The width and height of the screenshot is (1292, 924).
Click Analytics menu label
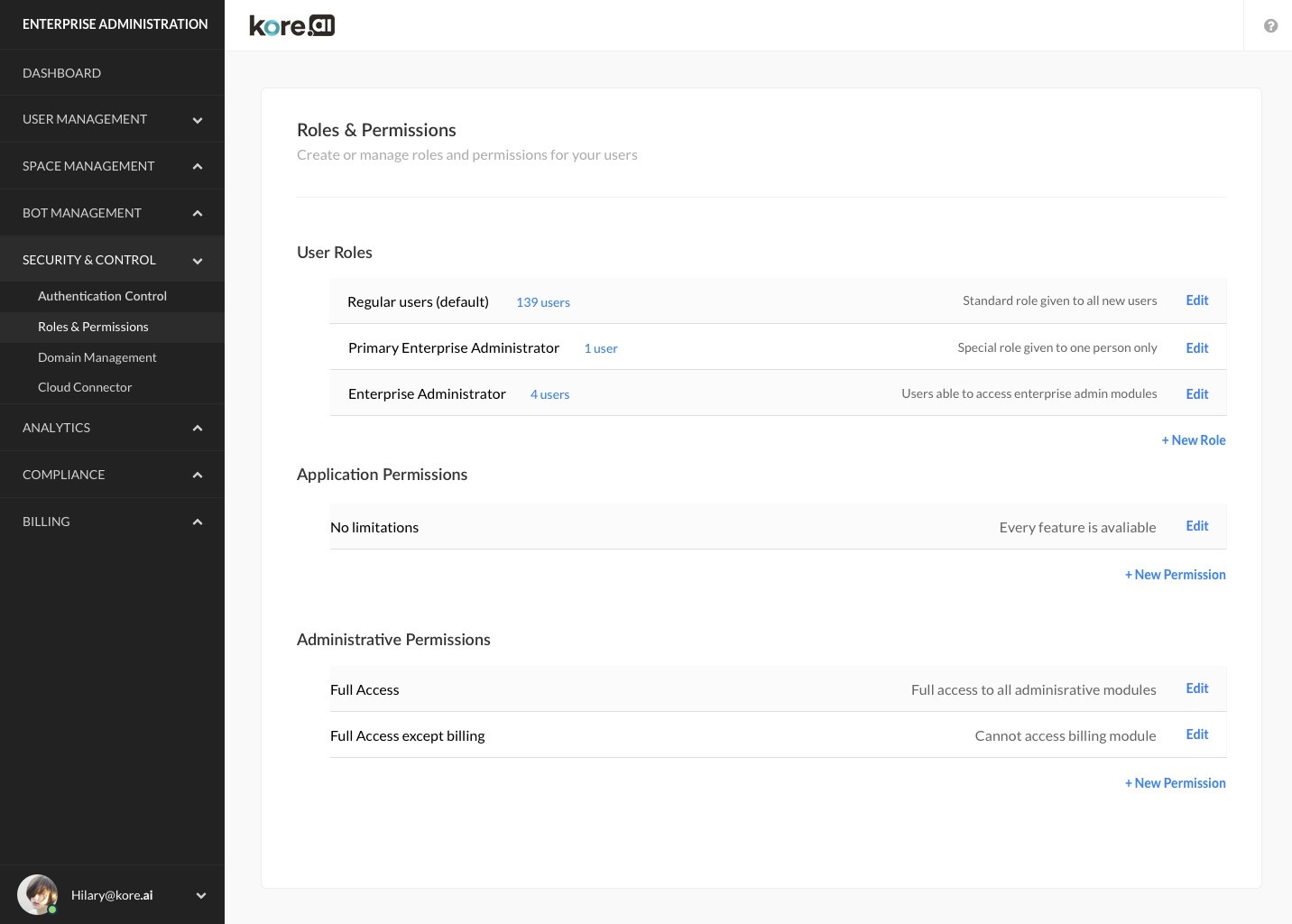pos(56,428)
